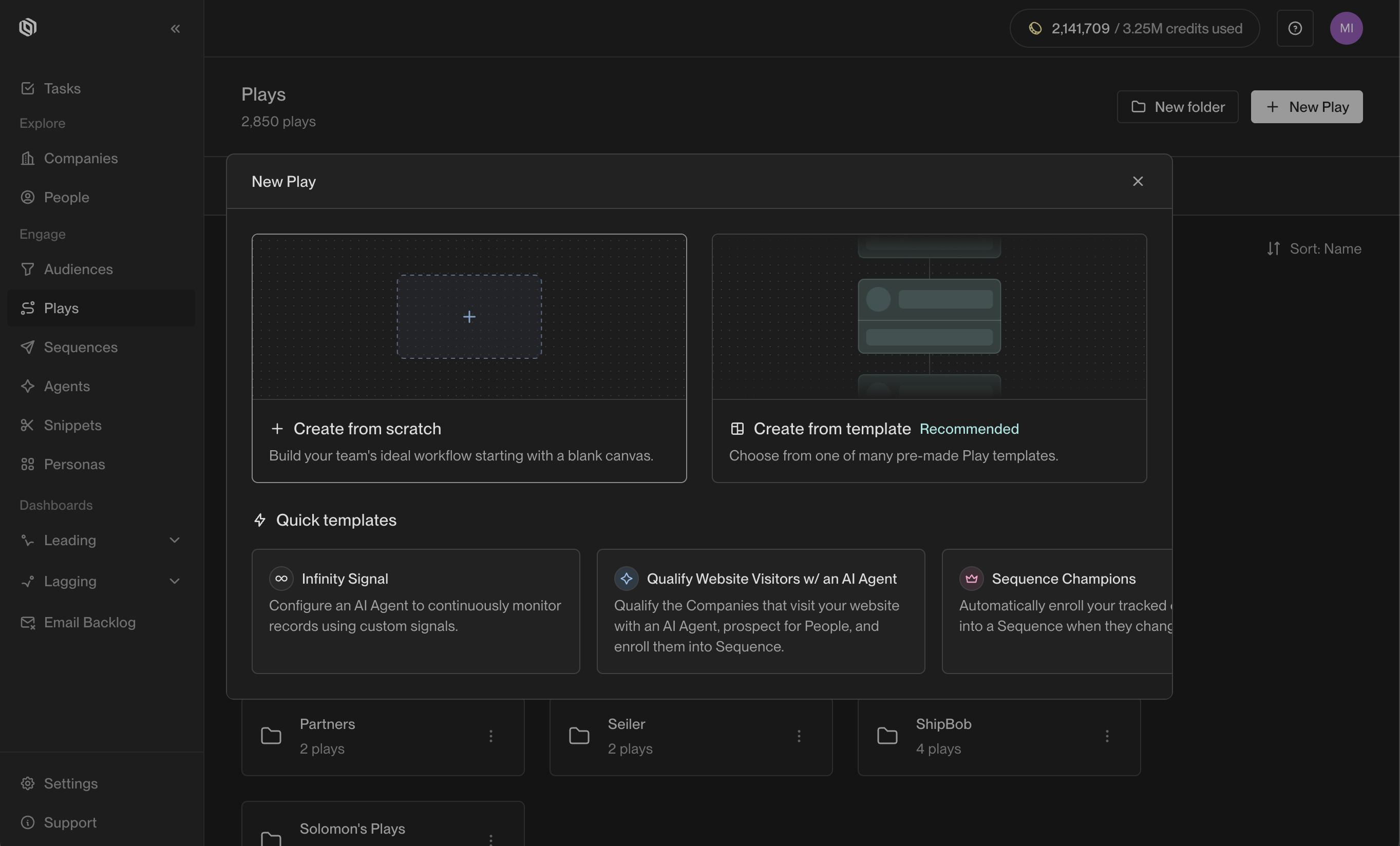Close the New Play dialog
1400x846 pixels.
click(1138, 181)
